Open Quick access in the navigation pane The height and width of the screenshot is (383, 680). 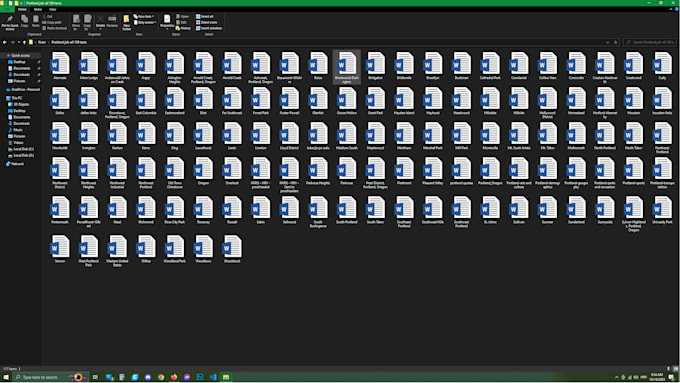pos(21,56)
